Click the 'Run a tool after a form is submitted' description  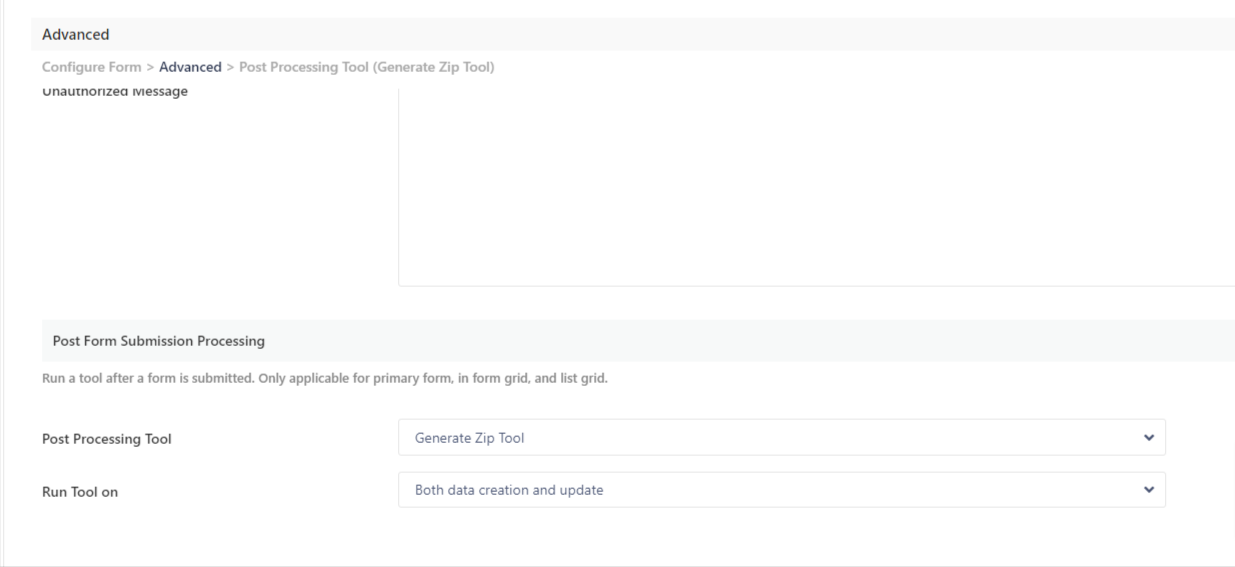click(x=325, y=379)
